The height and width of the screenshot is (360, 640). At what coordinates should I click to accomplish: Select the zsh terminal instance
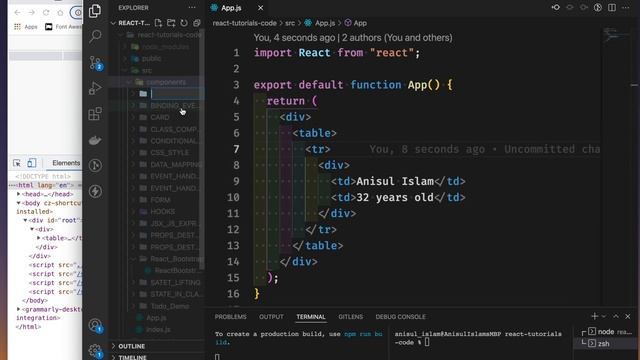pyautogui.click(x=607, y=343)
